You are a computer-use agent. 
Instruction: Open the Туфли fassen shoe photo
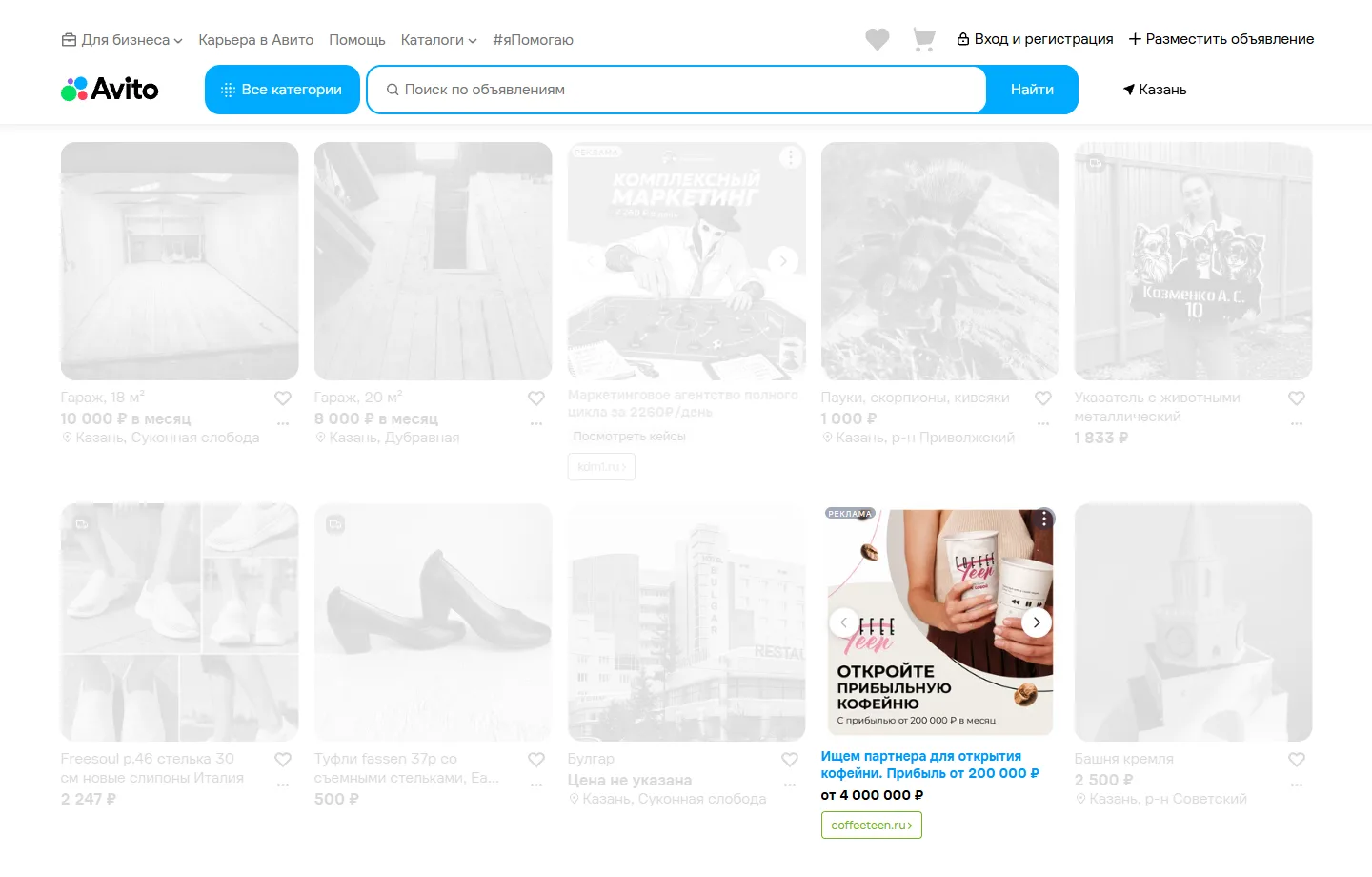(x=433, y=622)
